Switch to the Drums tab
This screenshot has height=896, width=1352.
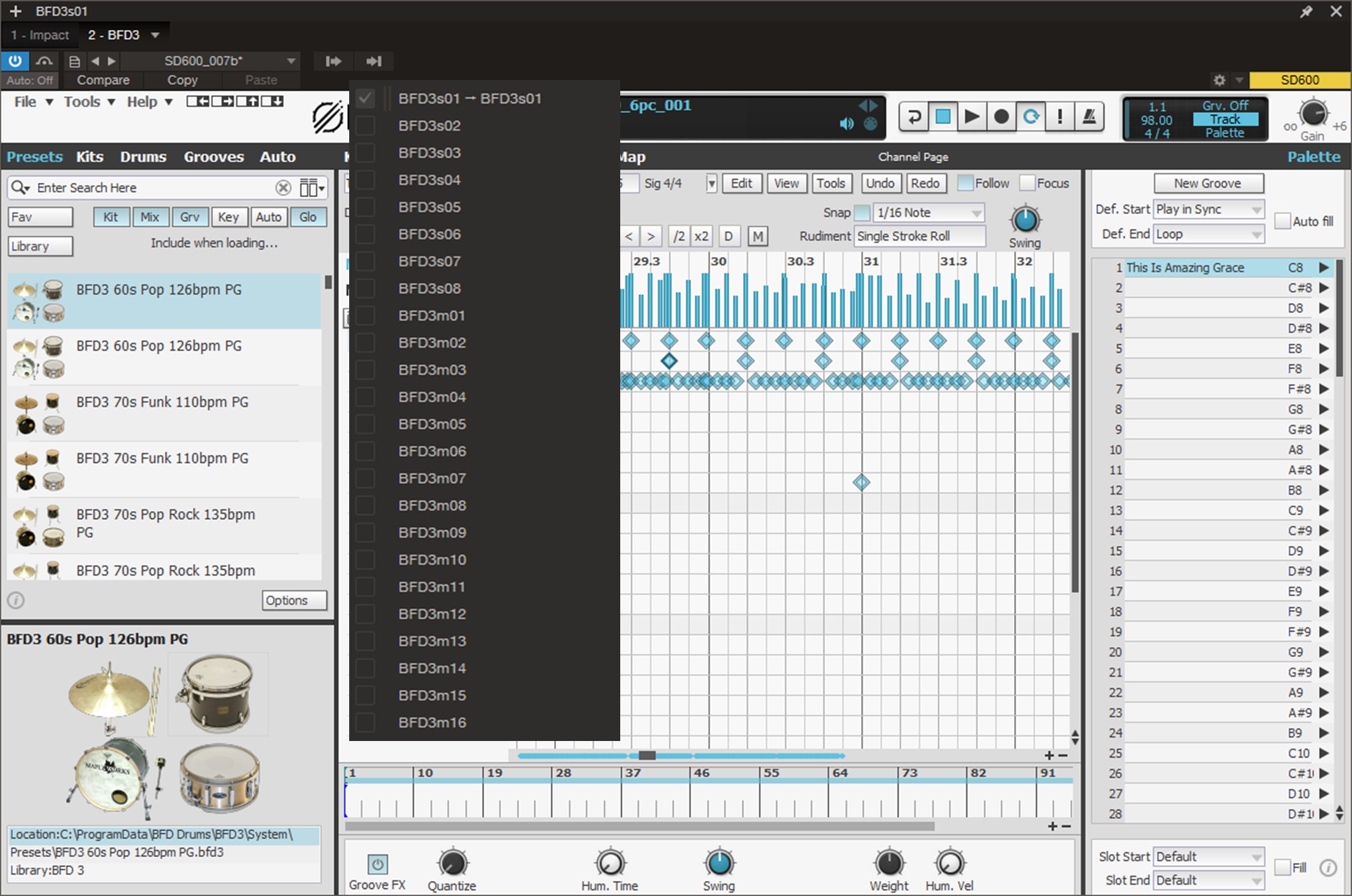[x=143, y=157]
